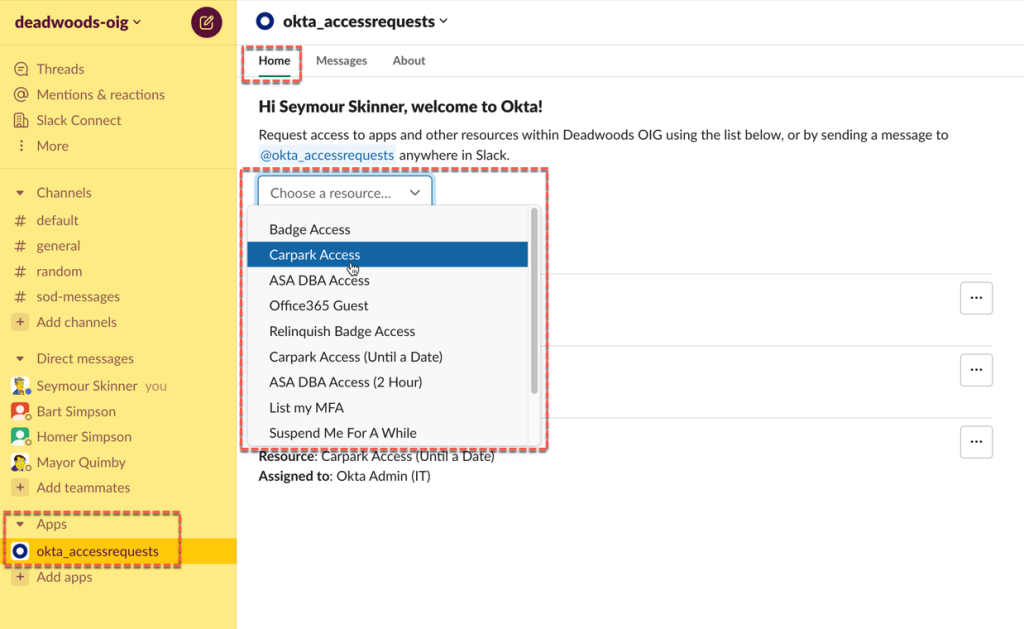Click Add teammates in the sidebar
Screen dimensions: 1024x629
click(83, 488)
